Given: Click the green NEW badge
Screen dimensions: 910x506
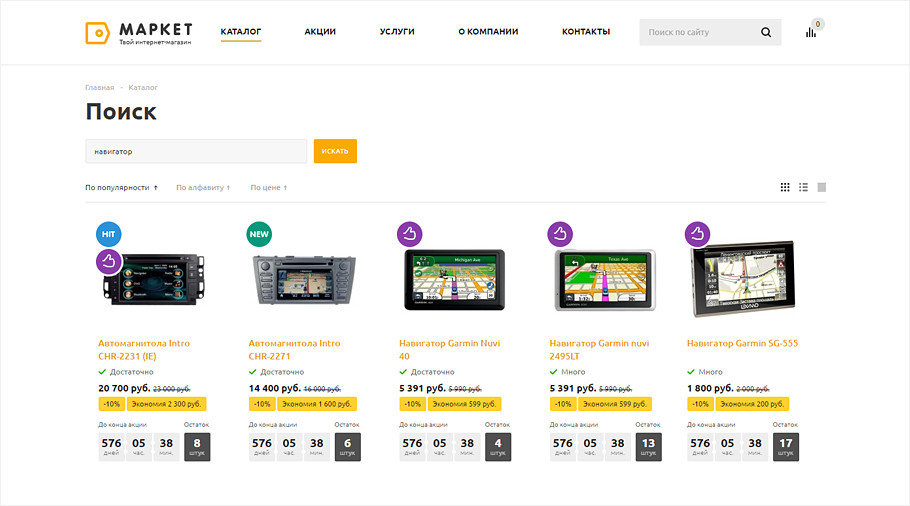Looking at the screenshot, I should (x=259, y=234).
